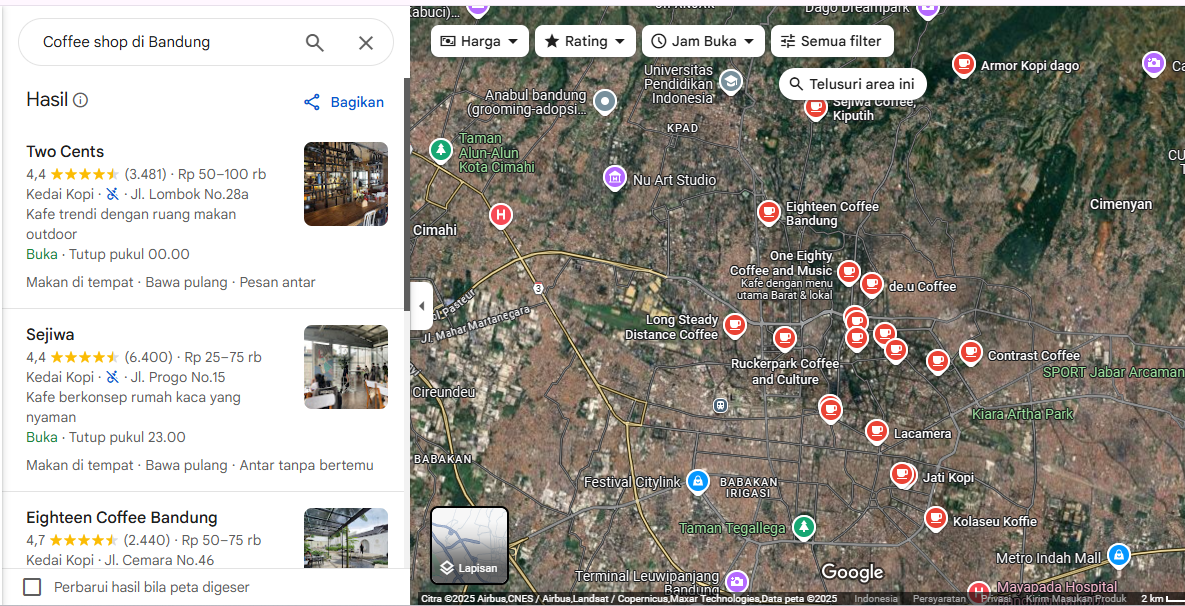Click the SPORT Jabar Arcamanik label
The height and width of the screenshot is (606, 1185).
click(1113, 372)
